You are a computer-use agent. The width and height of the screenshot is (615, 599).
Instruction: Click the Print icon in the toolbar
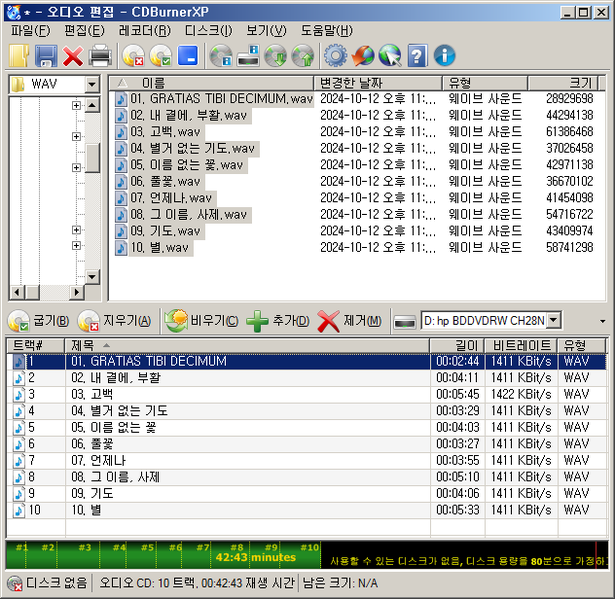point(100,56)
